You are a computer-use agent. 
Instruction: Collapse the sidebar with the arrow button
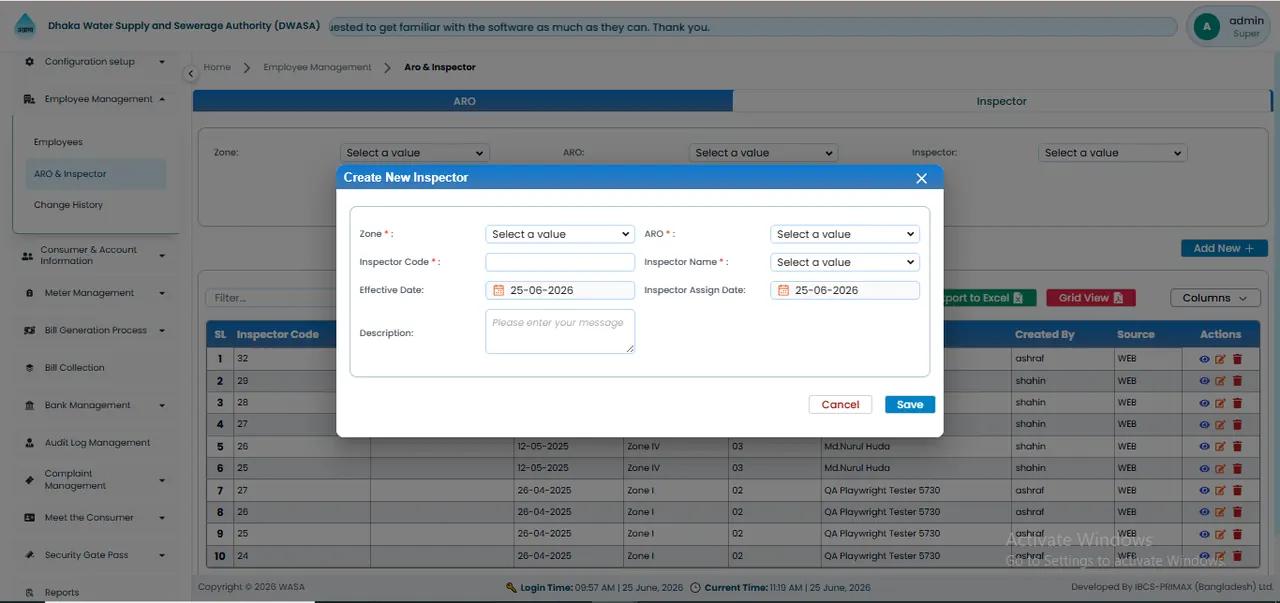(190, 74)
